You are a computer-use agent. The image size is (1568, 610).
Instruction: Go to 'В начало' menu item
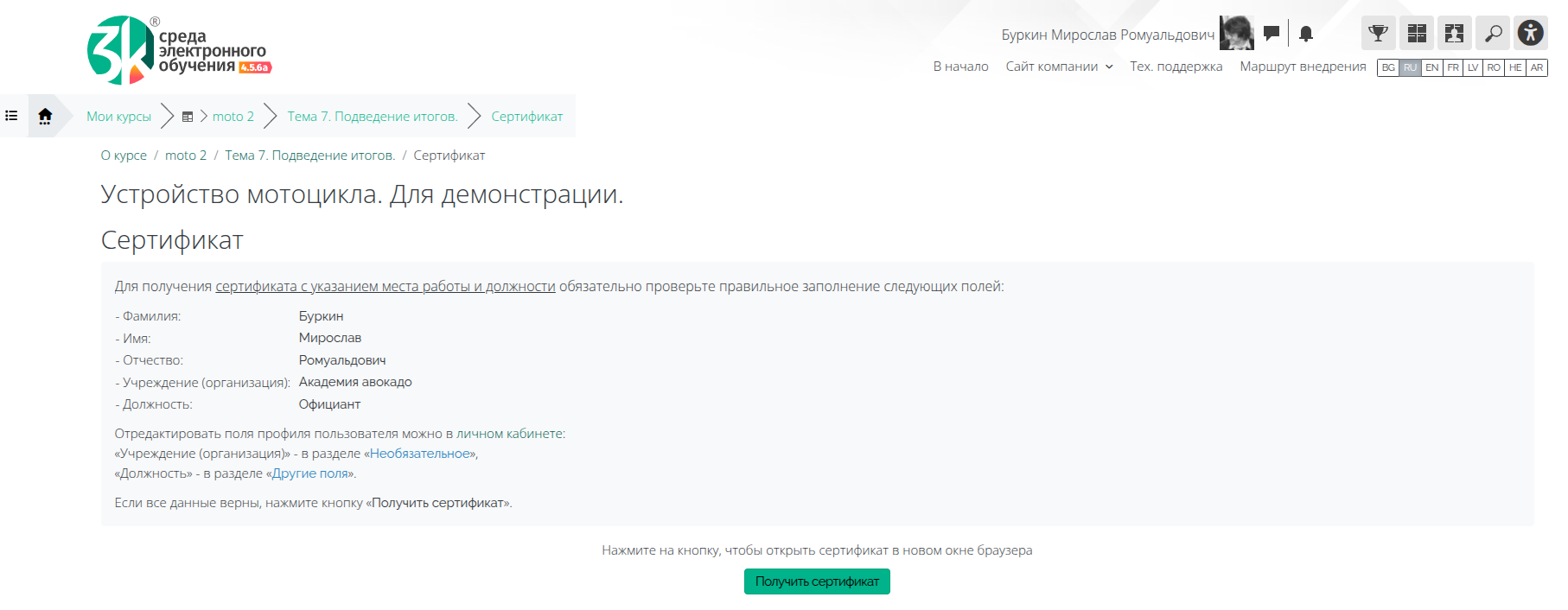click(960, 67)
